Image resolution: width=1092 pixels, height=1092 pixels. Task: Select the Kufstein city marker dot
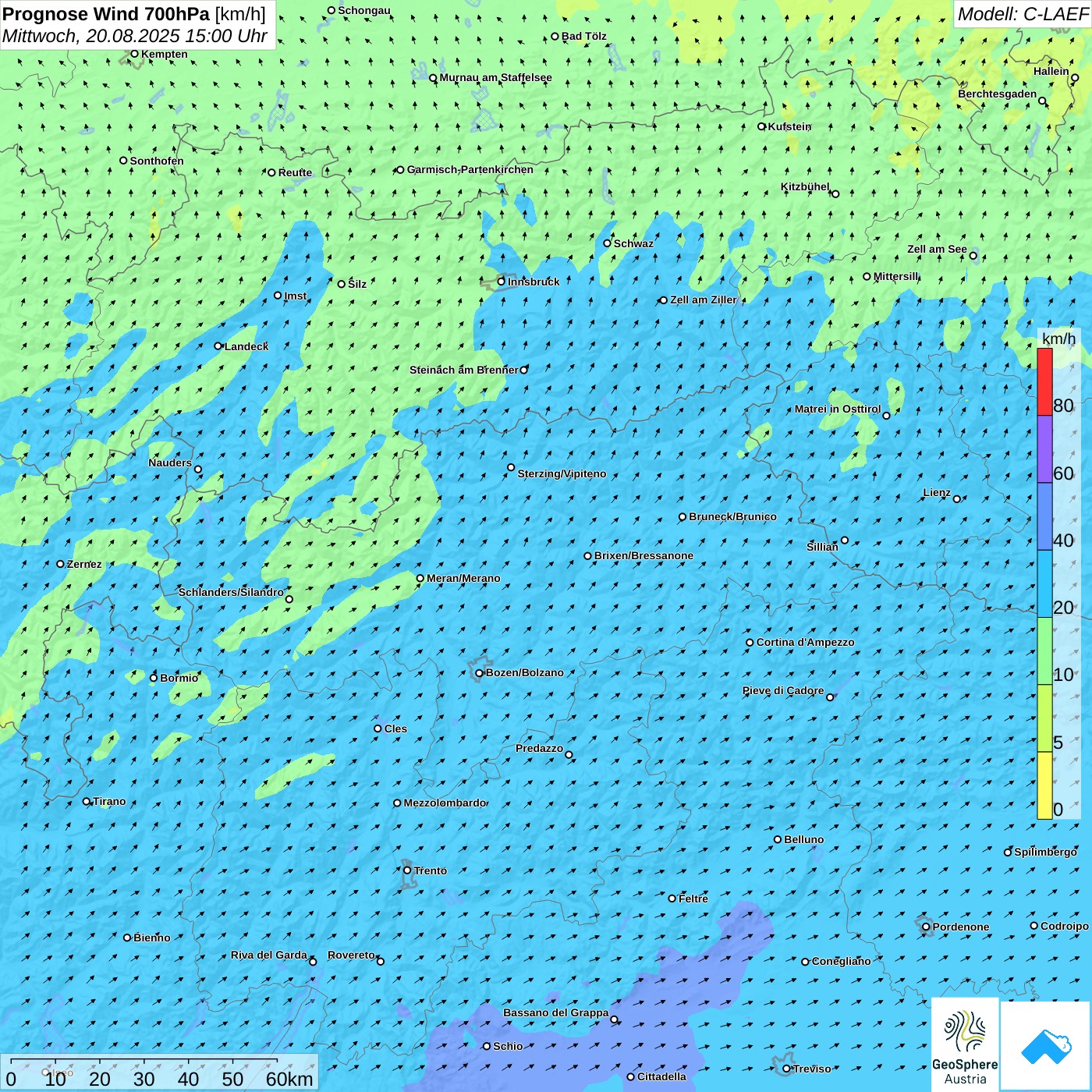coord(762,126)
